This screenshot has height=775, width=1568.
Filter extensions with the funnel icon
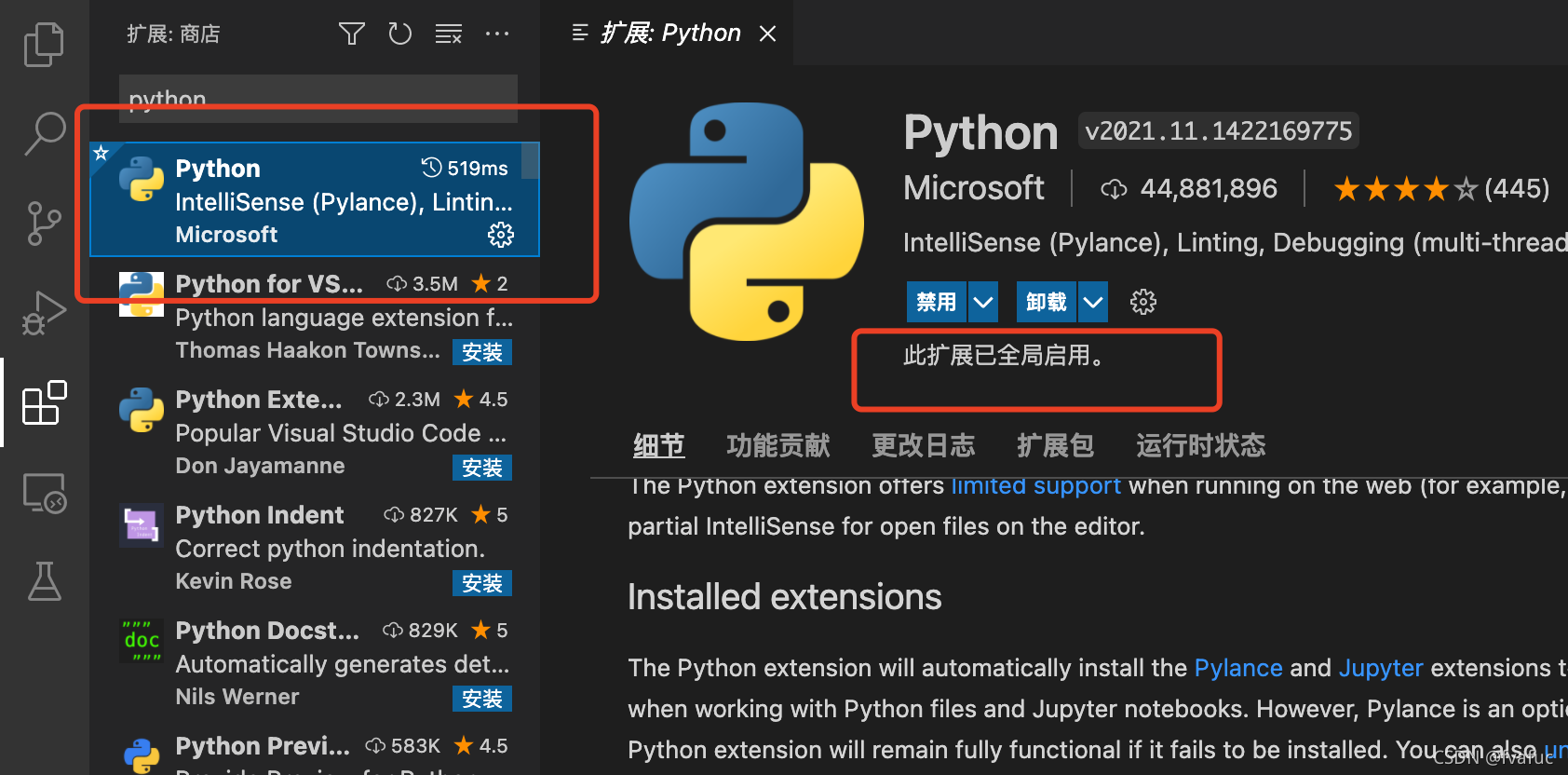point(351,34)
